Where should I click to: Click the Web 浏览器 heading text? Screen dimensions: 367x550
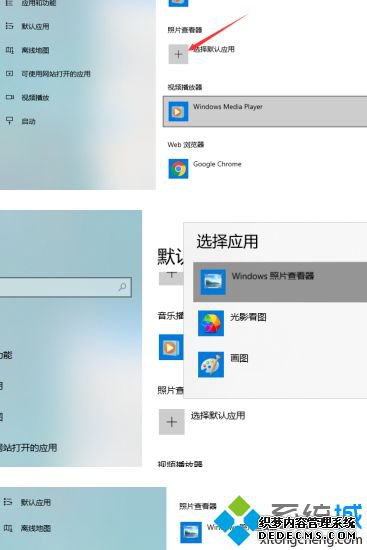186,145
